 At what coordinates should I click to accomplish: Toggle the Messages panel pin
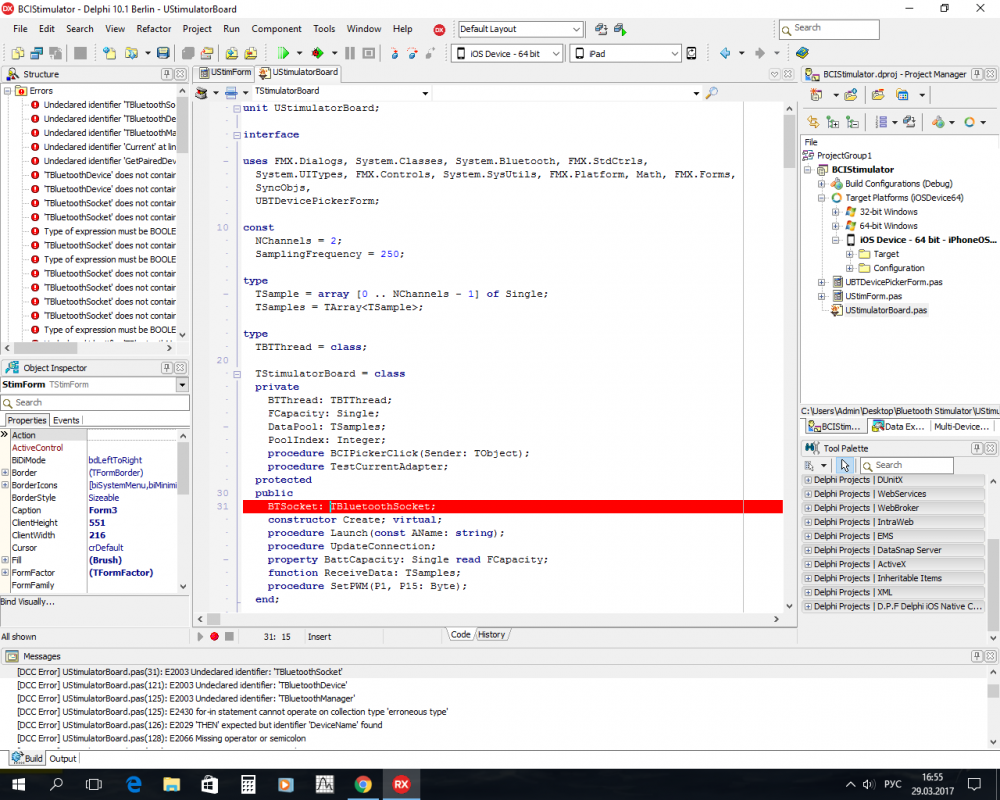[977, 656]
